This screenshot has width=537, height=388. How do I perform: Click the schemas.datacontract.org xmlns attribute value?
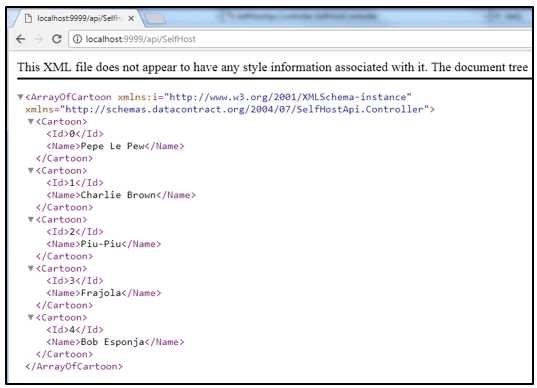coord(245,110)
